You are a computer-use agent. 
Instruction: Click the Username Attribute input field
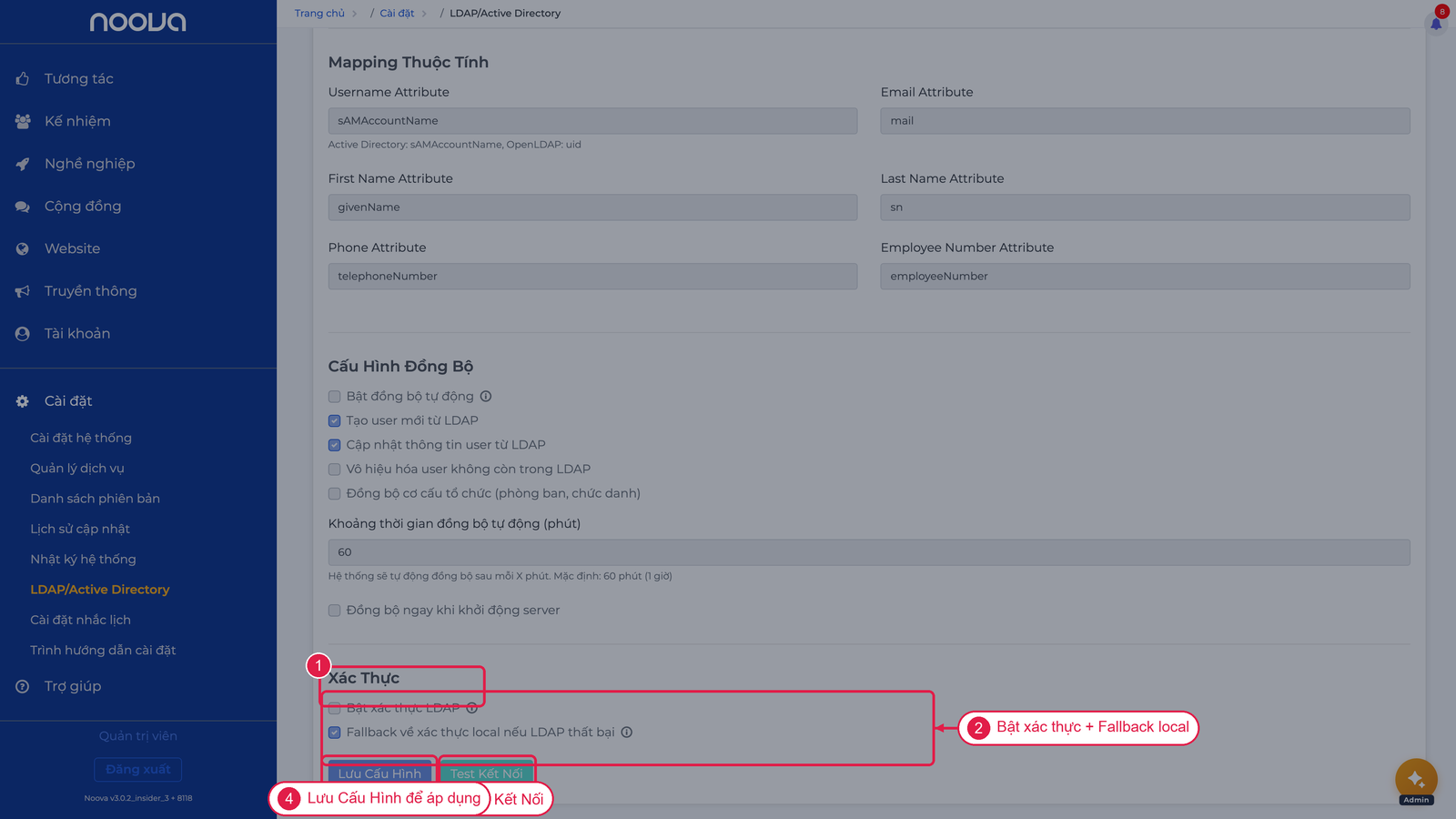coord(592,121)
